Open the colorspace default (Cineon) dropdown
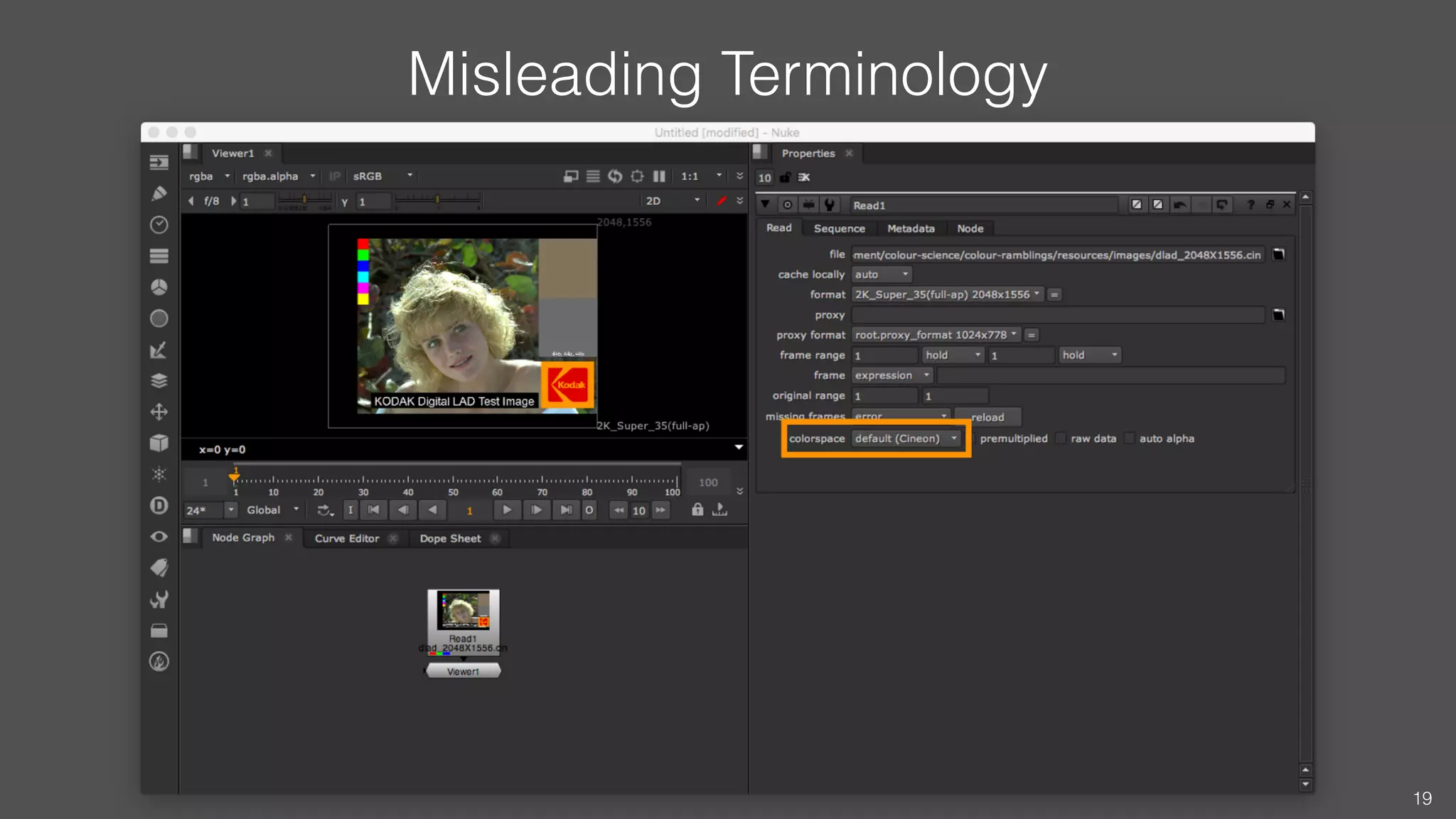The height and width of the screenshot is (819, 1456). tap(906, 439)
